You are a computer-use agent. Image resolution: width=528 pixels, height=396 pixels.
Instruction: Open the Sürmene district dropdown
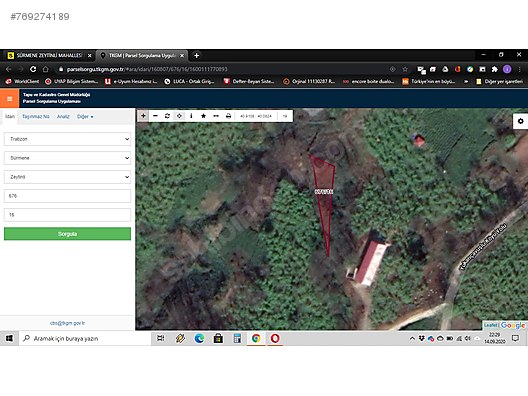point(67,158)
